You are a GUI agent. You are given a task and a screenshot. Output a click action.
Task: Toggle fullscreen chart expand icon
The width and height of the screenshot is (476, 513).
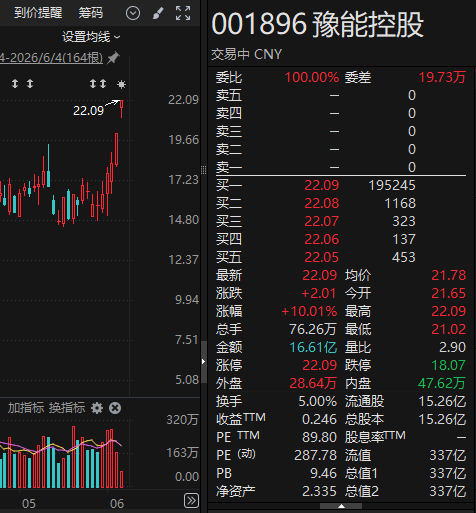[183, 13]
